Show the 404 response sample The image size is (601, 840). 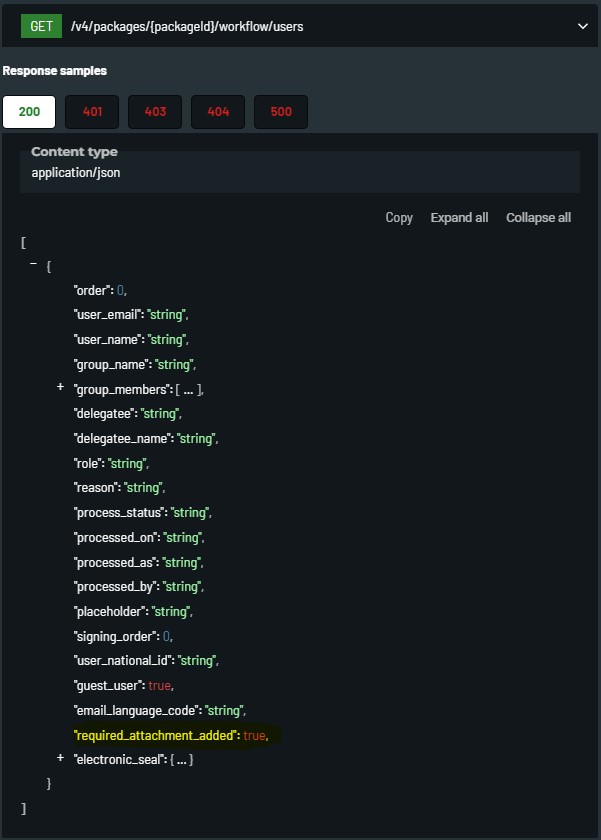[218, 112]
